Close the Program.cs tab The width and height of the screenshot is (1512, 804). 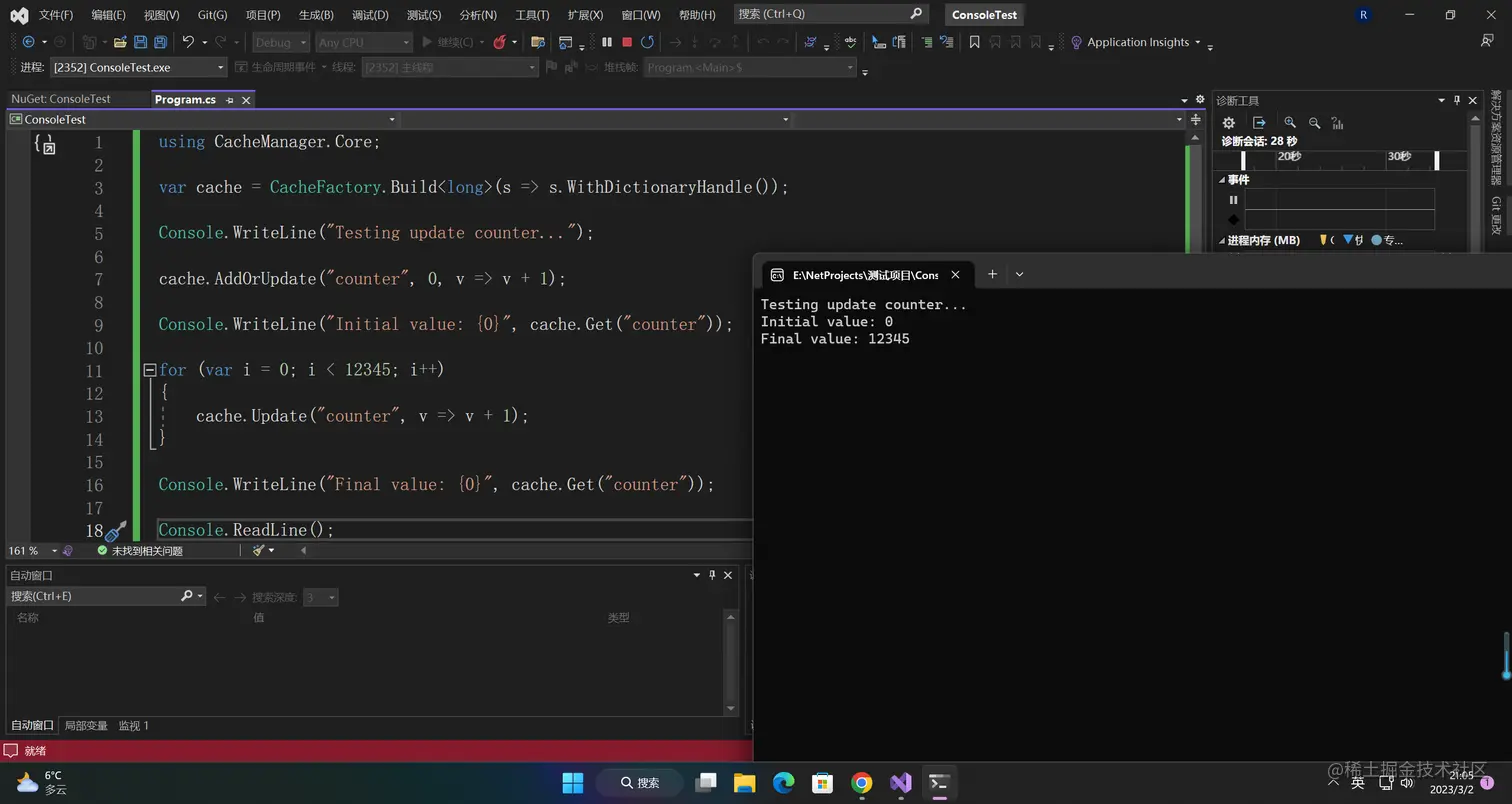pyautogui.click(x=246, y=100)
